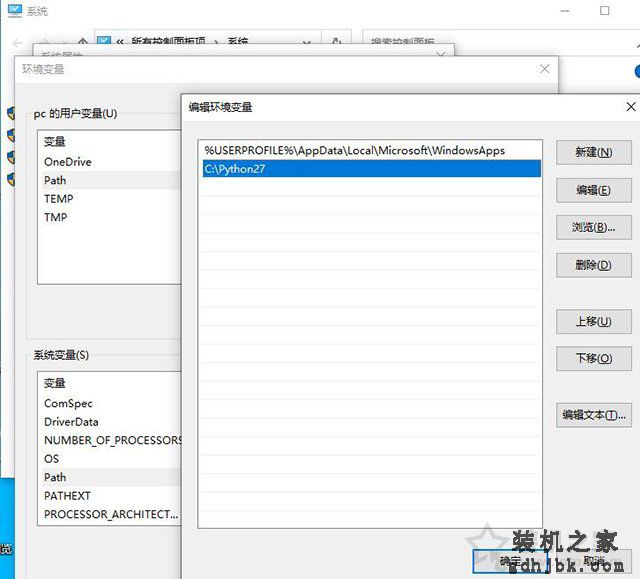Select Path in 系统变量 list
Screen dimensions: 640x579
point(110,477)
